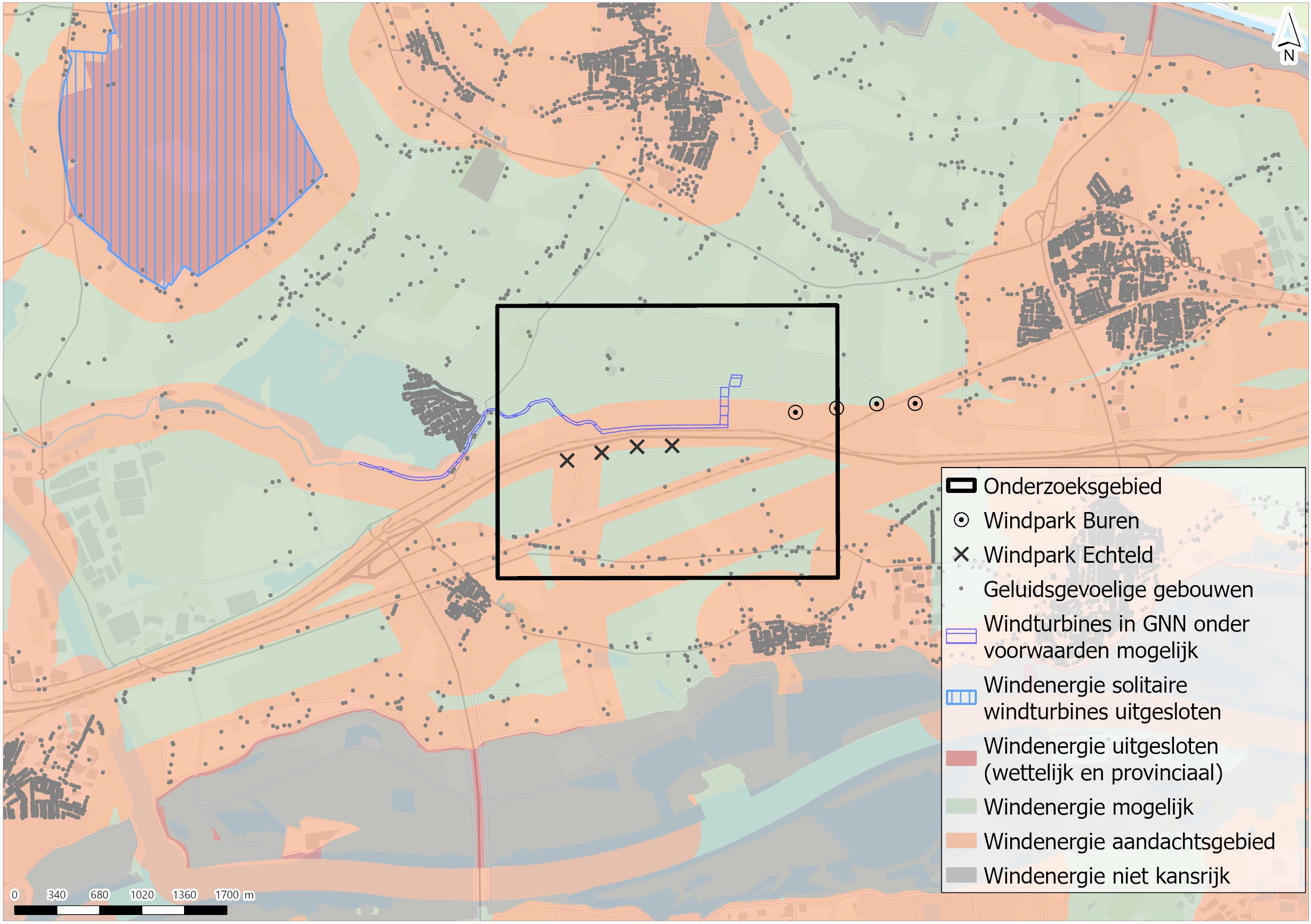Image resolution: width=1311 pixels, height=924 pixels.
Task: Click the westernmost Windpark Echteld X marker on map
Action: point(567,460)
